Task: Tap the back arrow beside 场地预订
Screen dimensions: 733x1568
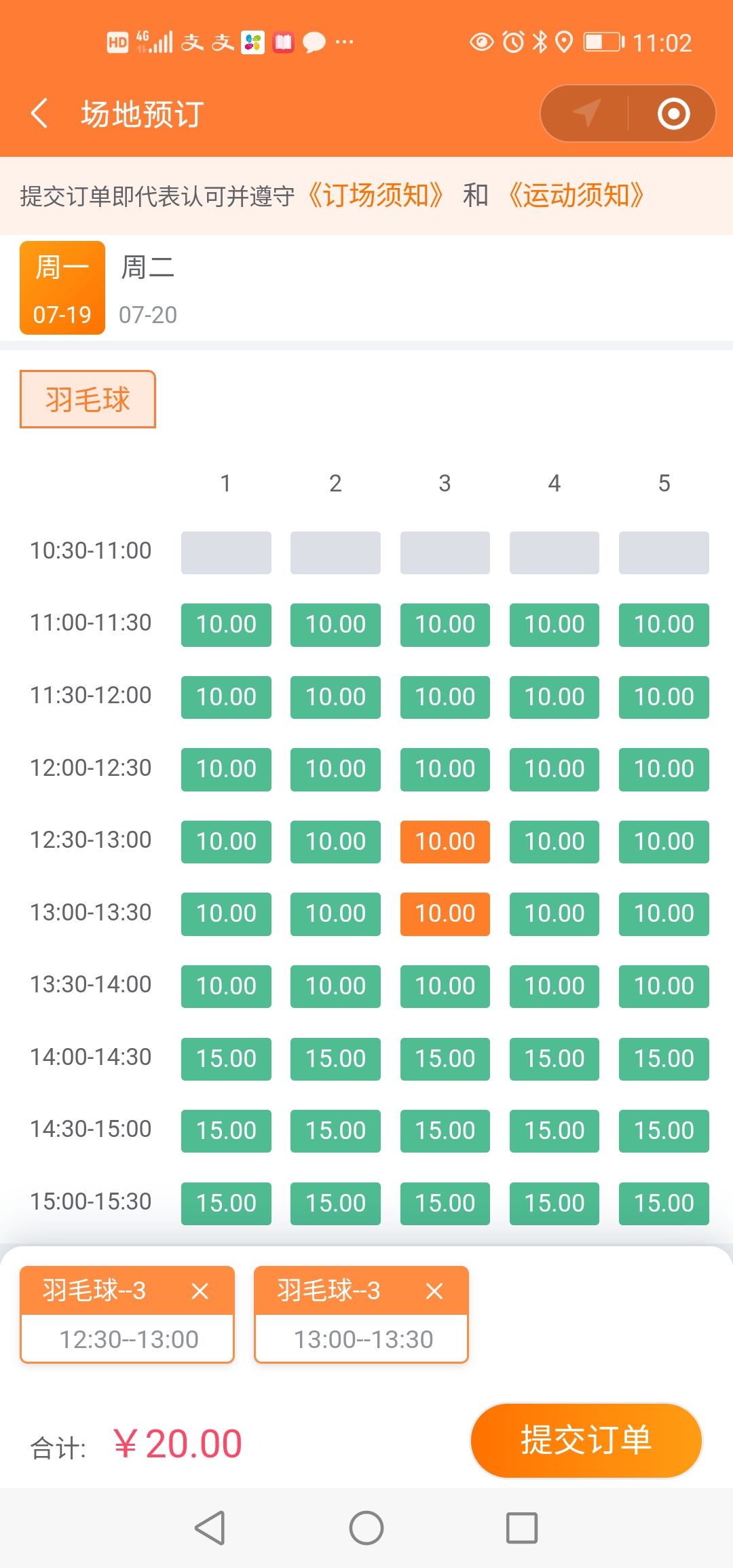Action: coord(39,113)
